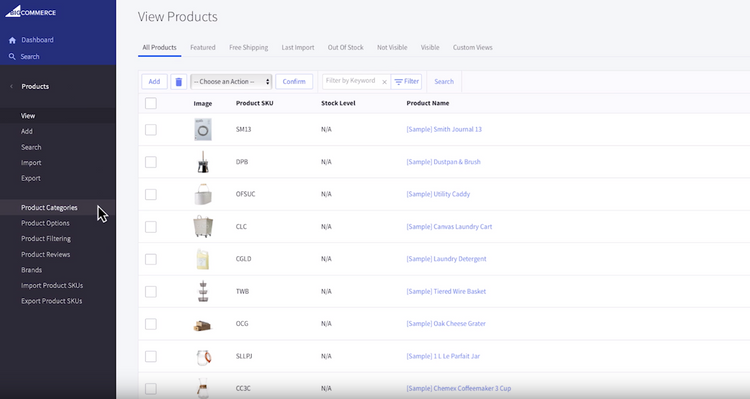
Task: Switch to the Out Of Stock tab
Action: click(x=345, y=47)
